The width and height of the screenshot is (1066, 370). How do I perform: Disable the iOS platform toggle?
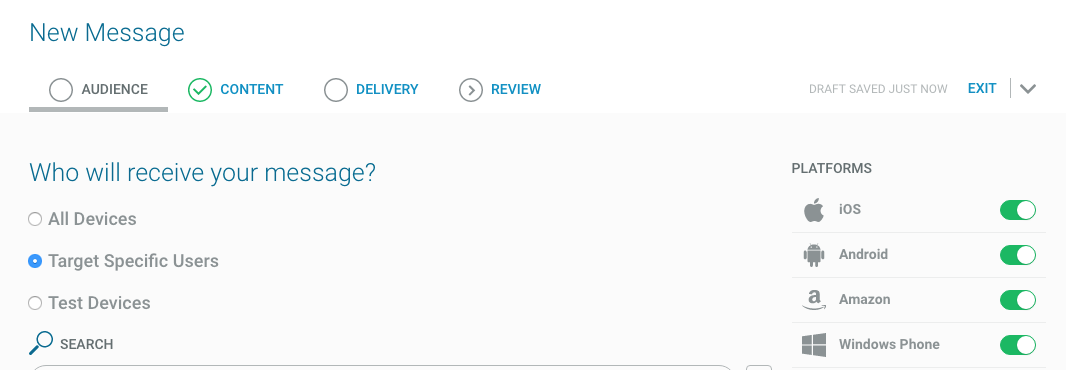[x=1018, y=209]
